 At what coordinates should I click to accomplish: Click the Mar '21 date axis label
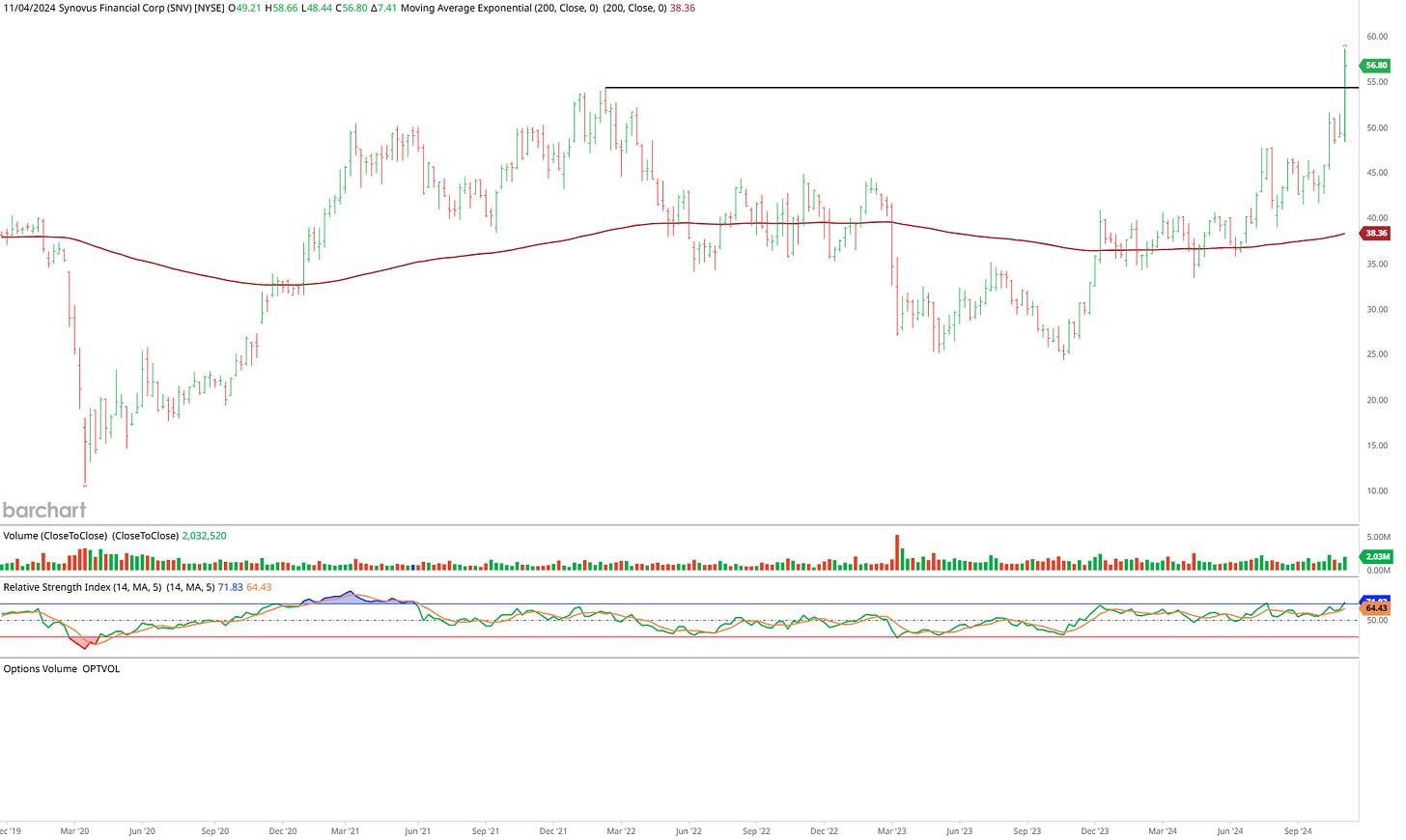pyautogui.click(x=345, y=830)
